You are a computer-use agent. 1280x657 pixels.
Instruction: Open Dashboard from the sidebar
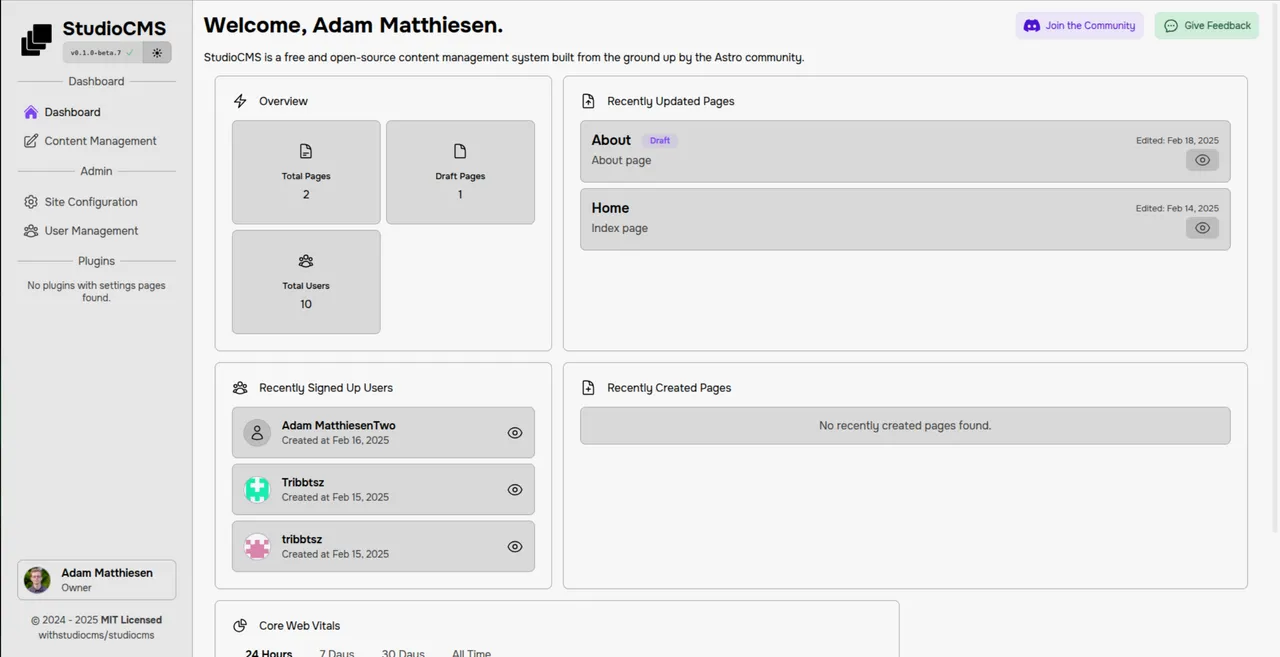point(72,112)
